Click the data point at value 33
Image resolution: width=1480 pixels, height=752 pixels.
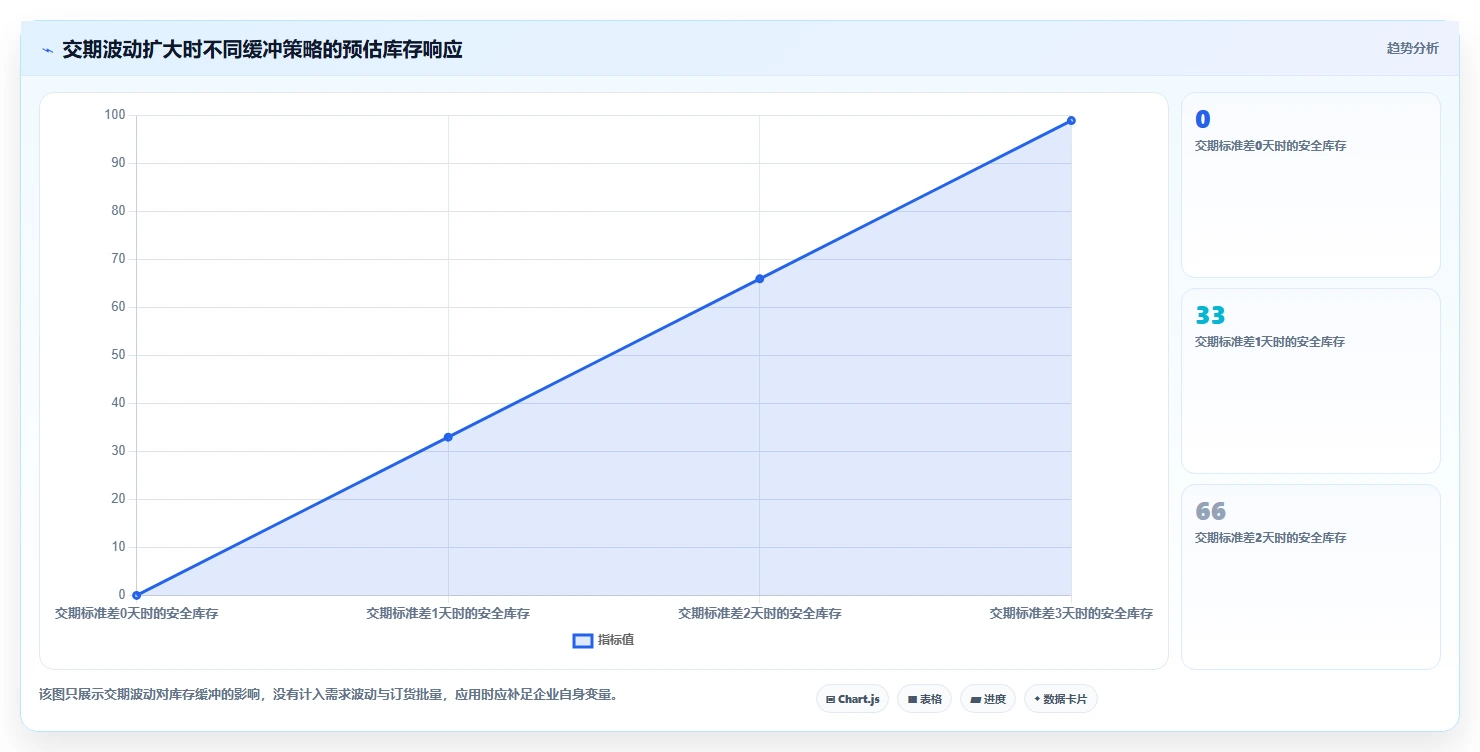click(448, 437)
